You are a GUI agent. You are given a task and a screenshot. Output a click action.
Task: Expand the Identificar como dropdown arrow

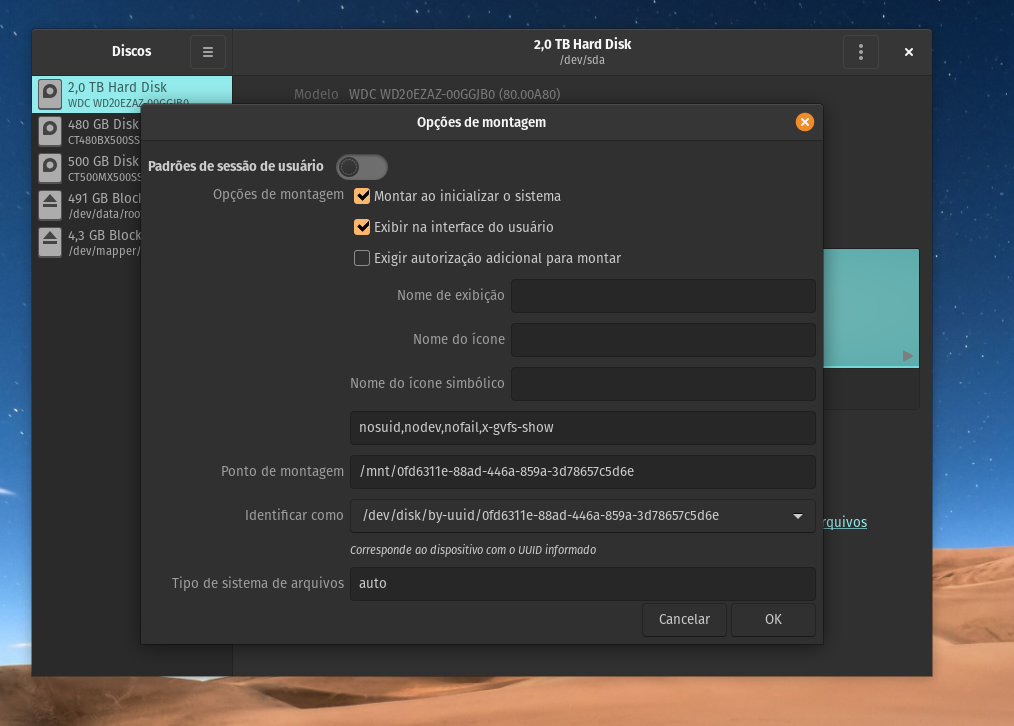coord(797,516)
